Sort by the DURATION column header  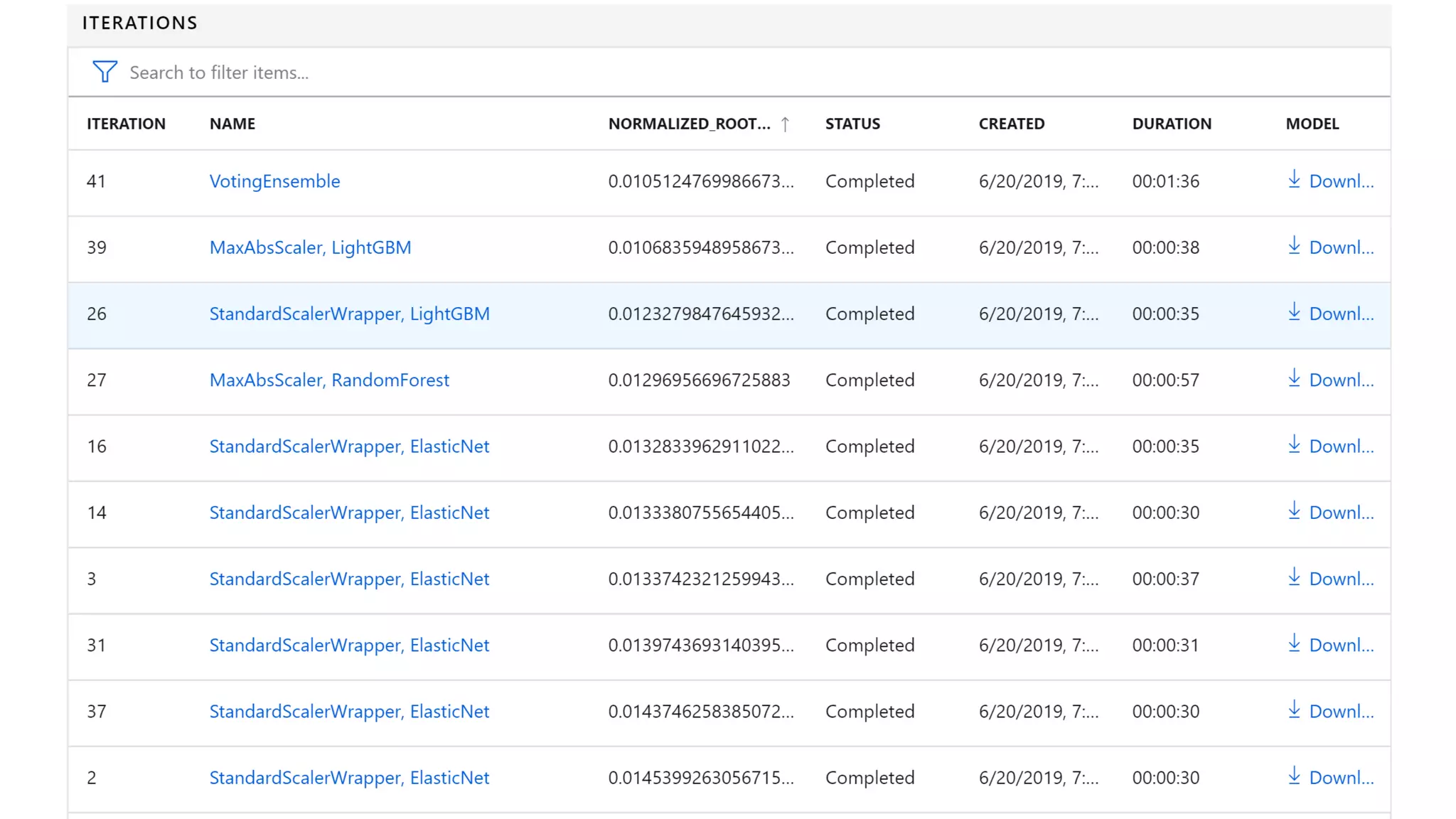1172,124
